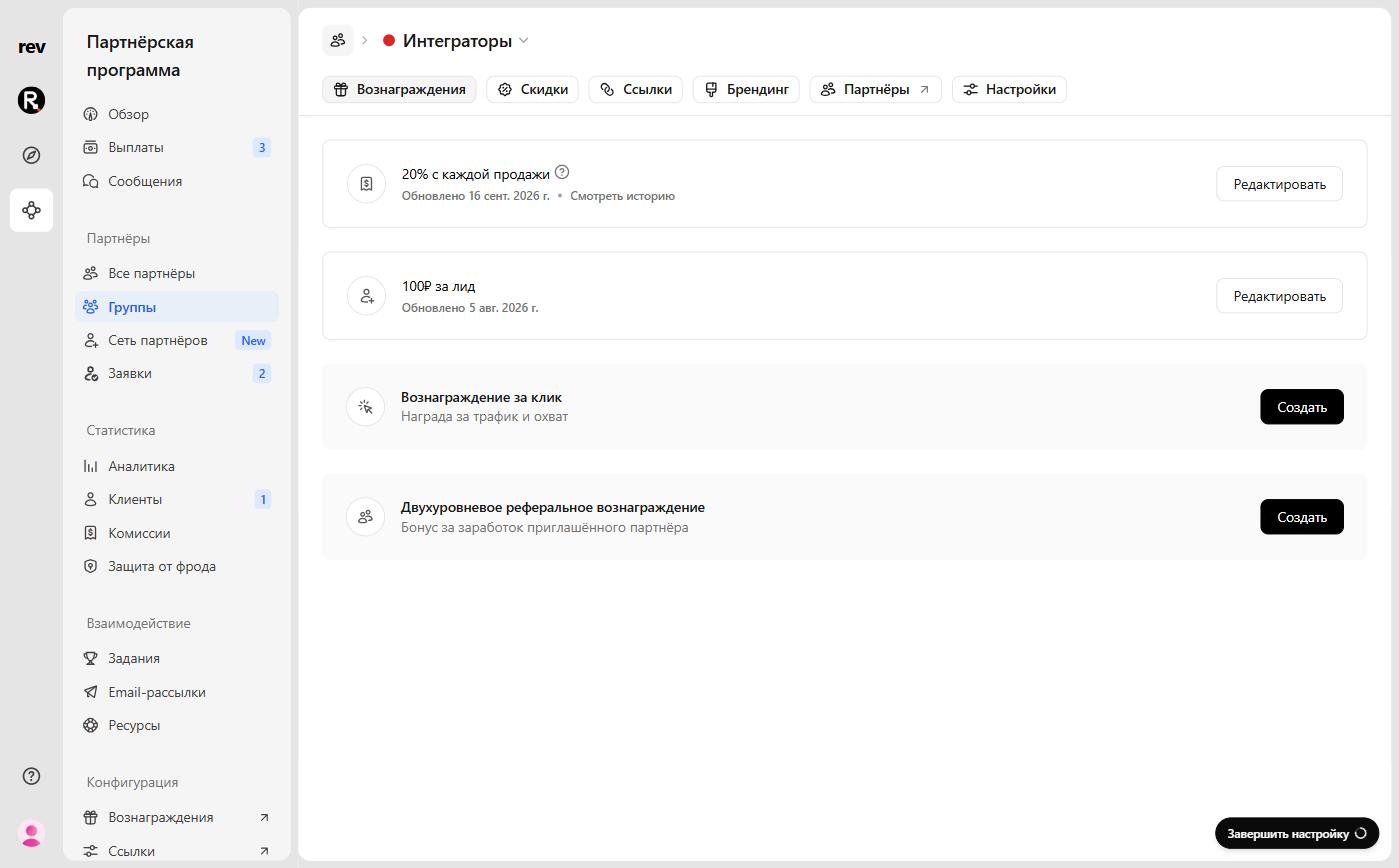Click the two-level referral reward icon
Image resolution: width=1399 pixels, height=868 pixels.
pos(366,517)
